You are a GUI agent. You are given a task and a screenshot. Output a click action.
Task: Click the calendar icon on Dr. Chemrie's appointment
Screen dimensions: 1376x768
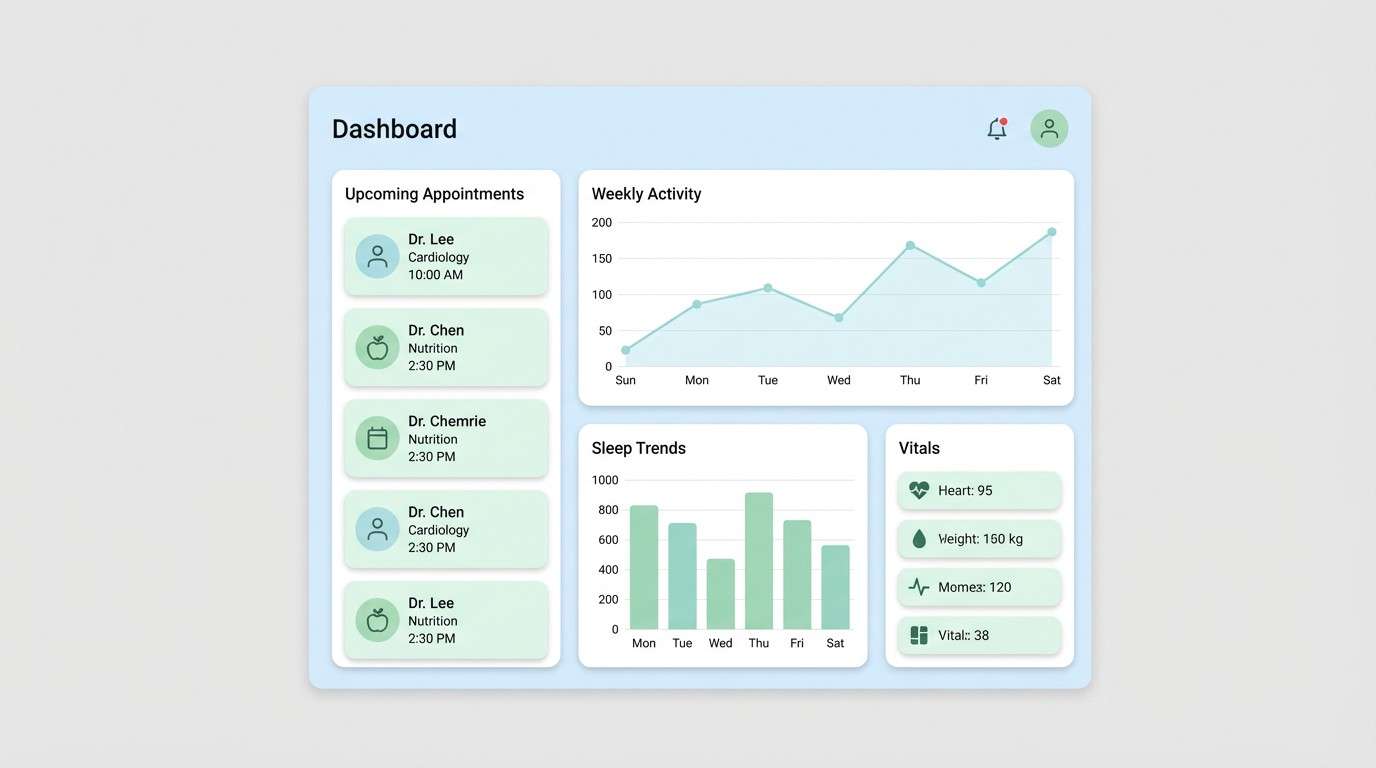pyautogui.click(x=376, y=438)
